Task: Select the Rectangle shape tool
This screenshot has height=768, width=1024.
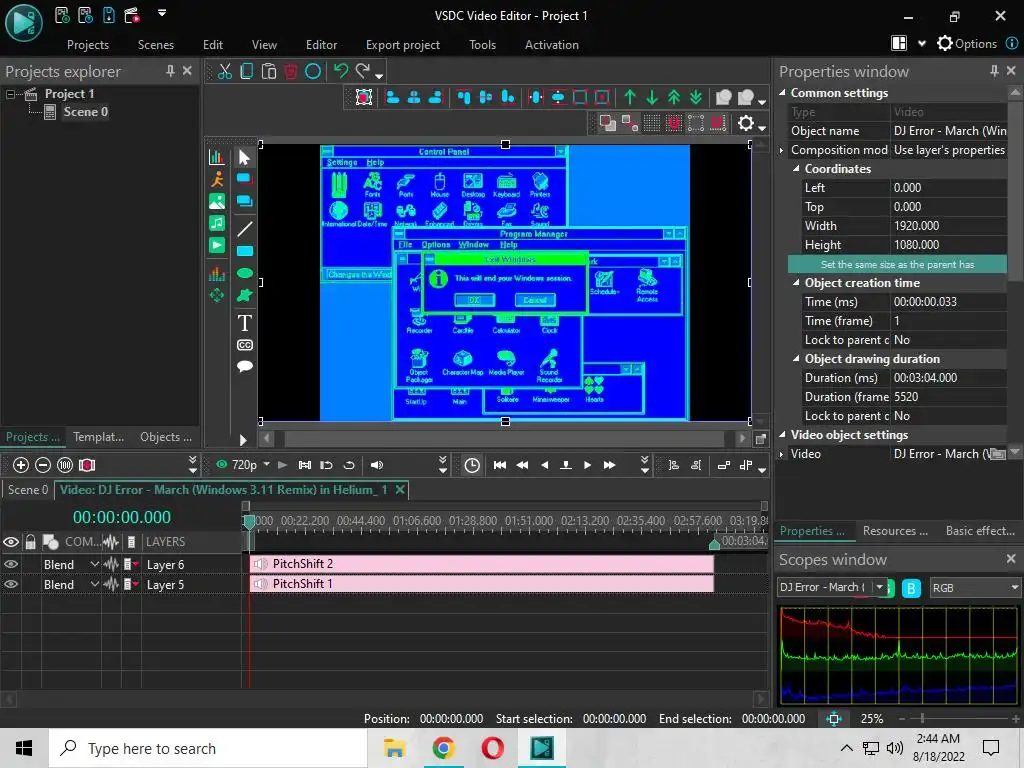Action: click(244, 251)
